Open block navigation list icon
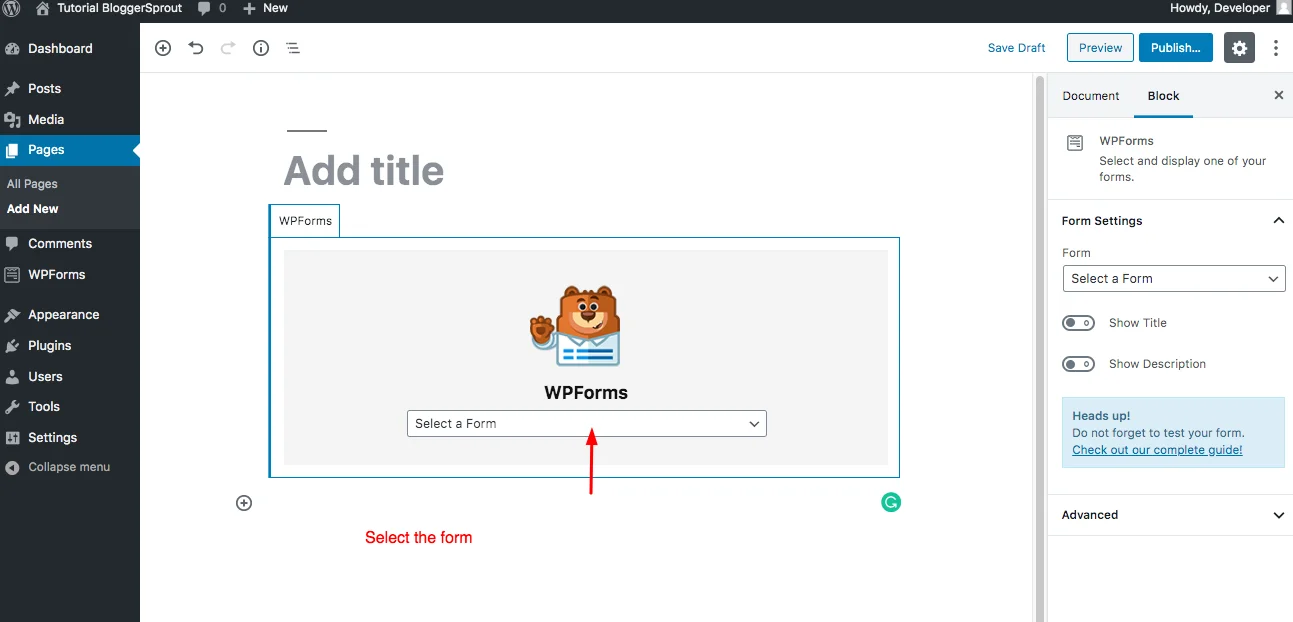The image size is (1293, 622). click(x=293, y=48)
